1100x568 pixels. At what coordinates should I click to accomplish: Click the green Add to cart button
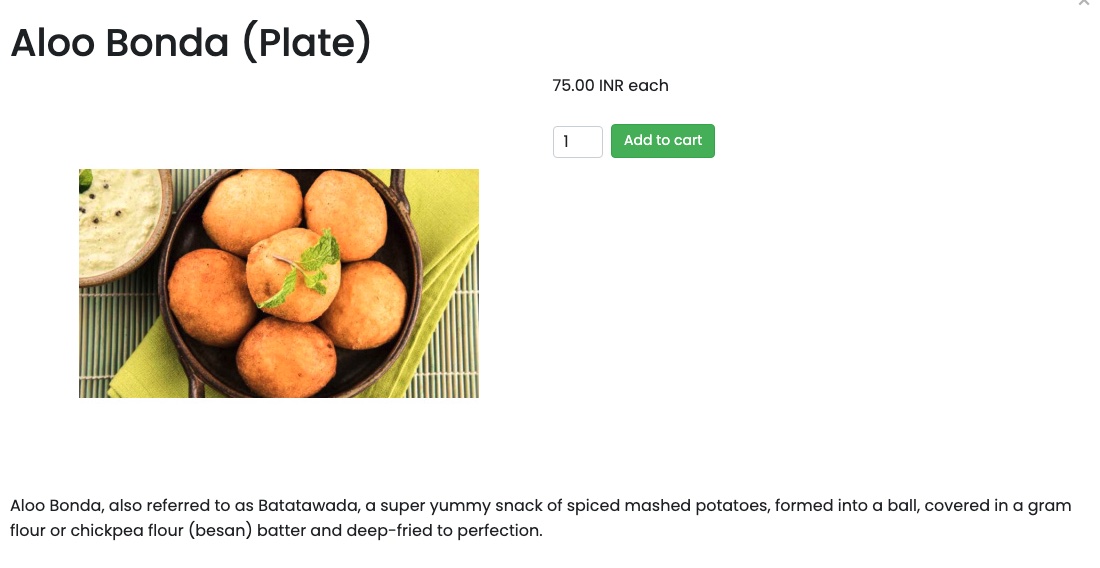662,141
